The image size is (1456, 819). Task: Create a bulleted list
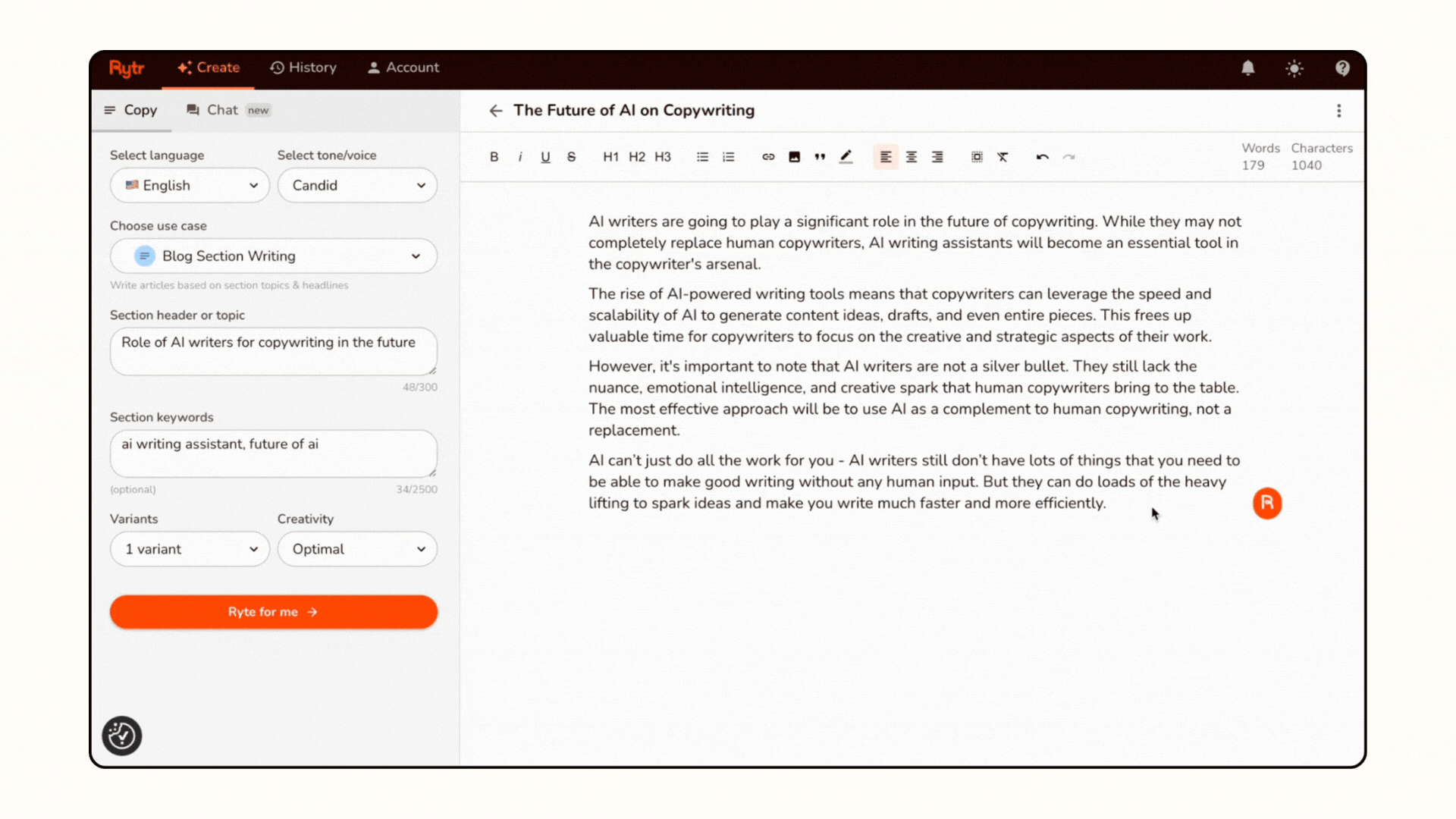(x=702, y=157)
